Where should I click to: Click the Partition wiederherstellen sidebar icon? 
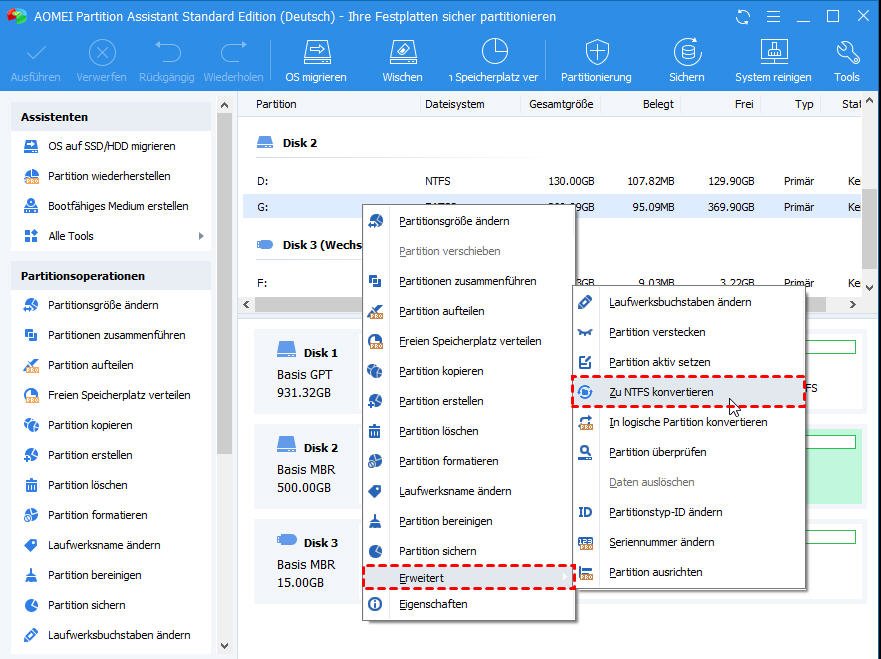(31, 176)
